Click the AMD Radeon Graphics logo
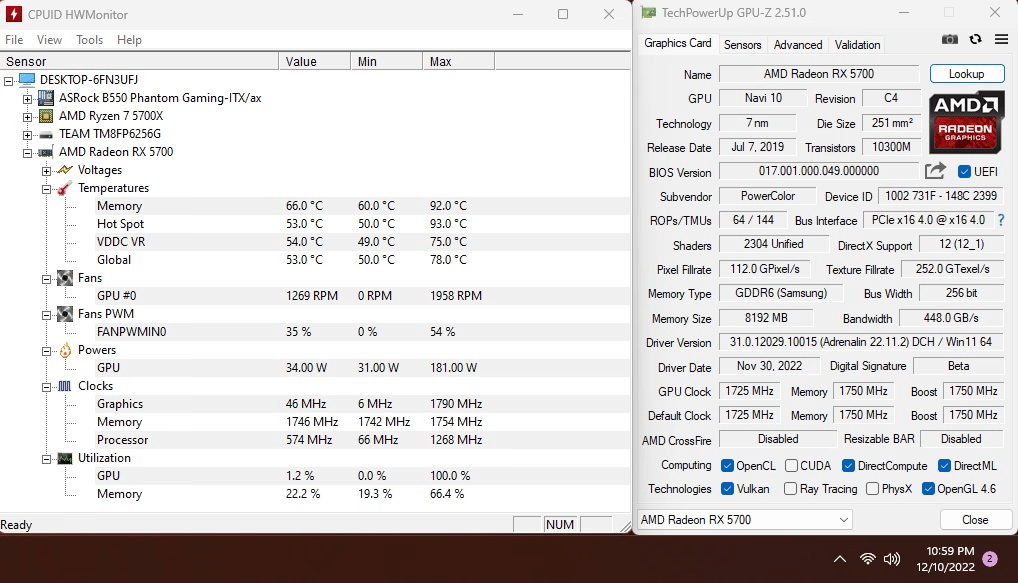 click(x=966, y=122)
